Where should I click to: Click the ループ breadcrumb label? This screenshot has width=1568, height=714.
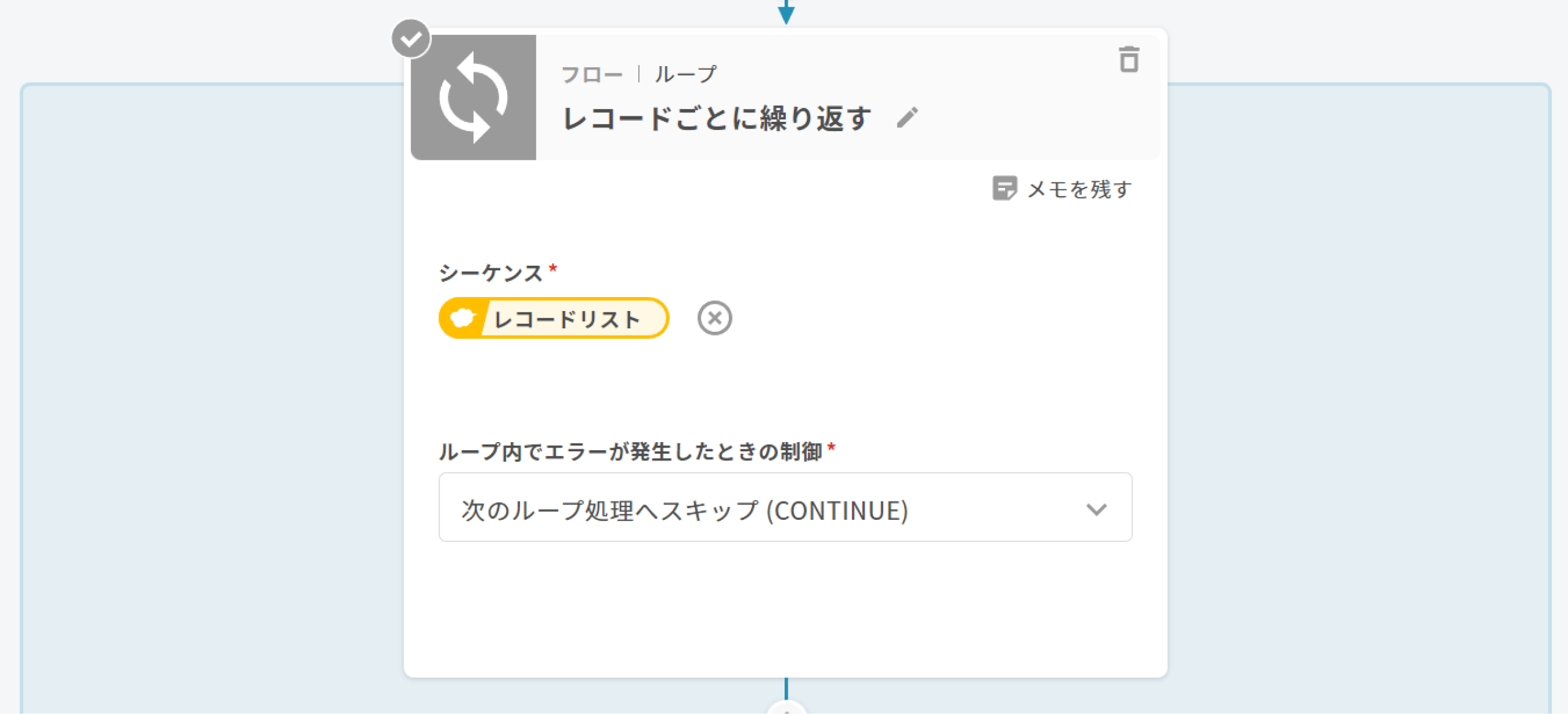pyautogui.click(x=685, y=75)
